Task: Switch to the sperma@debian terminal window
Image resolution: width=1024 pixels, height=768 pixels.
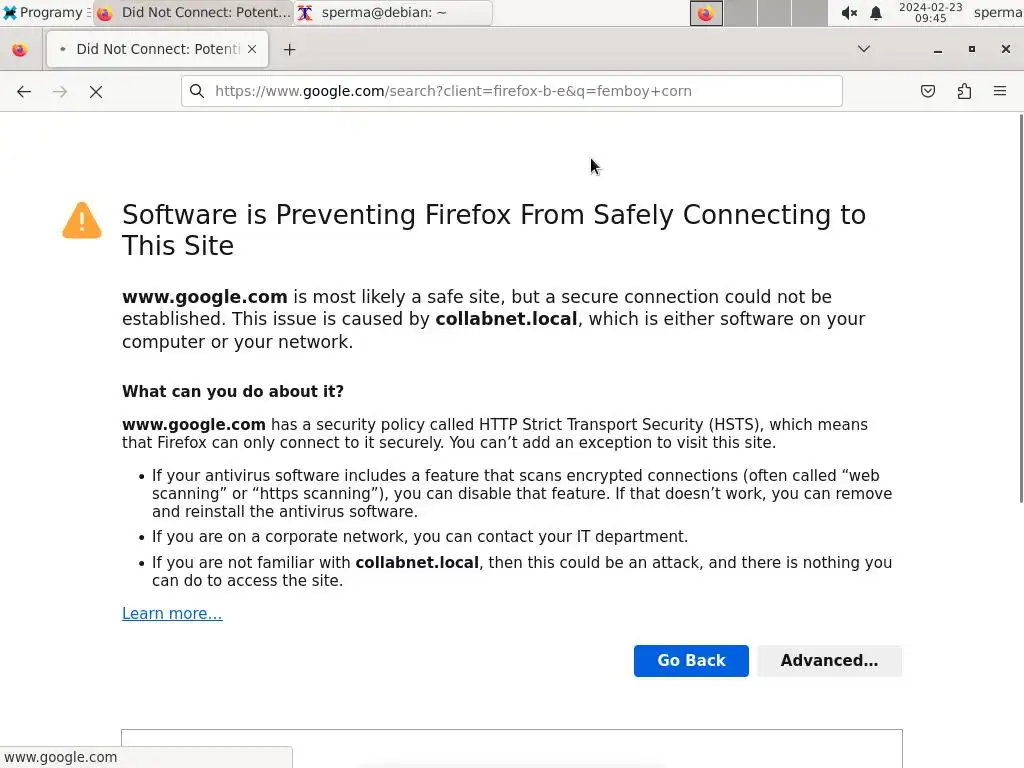Action: click(x=392, y=13)
